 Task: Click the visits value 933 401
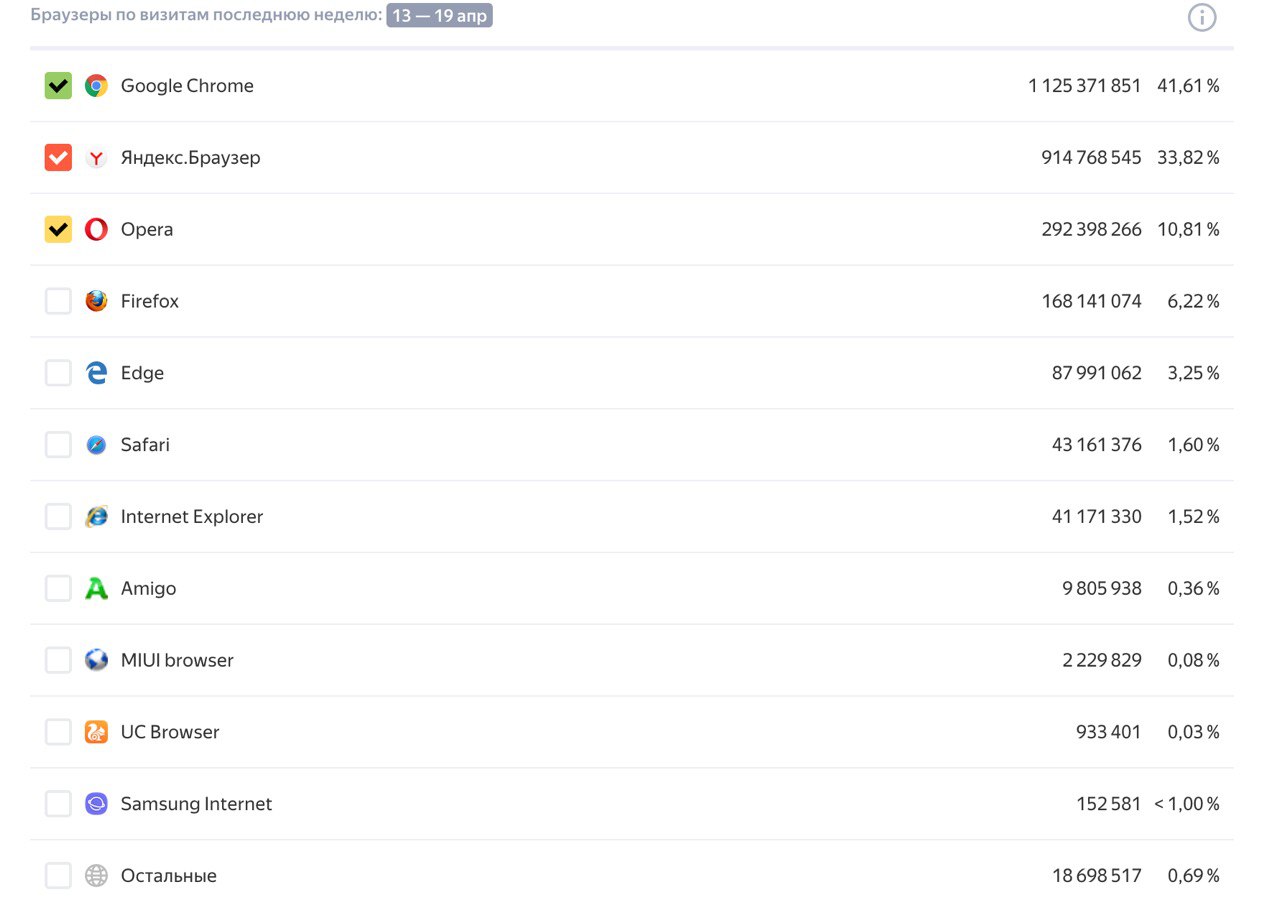point(1109,732)
